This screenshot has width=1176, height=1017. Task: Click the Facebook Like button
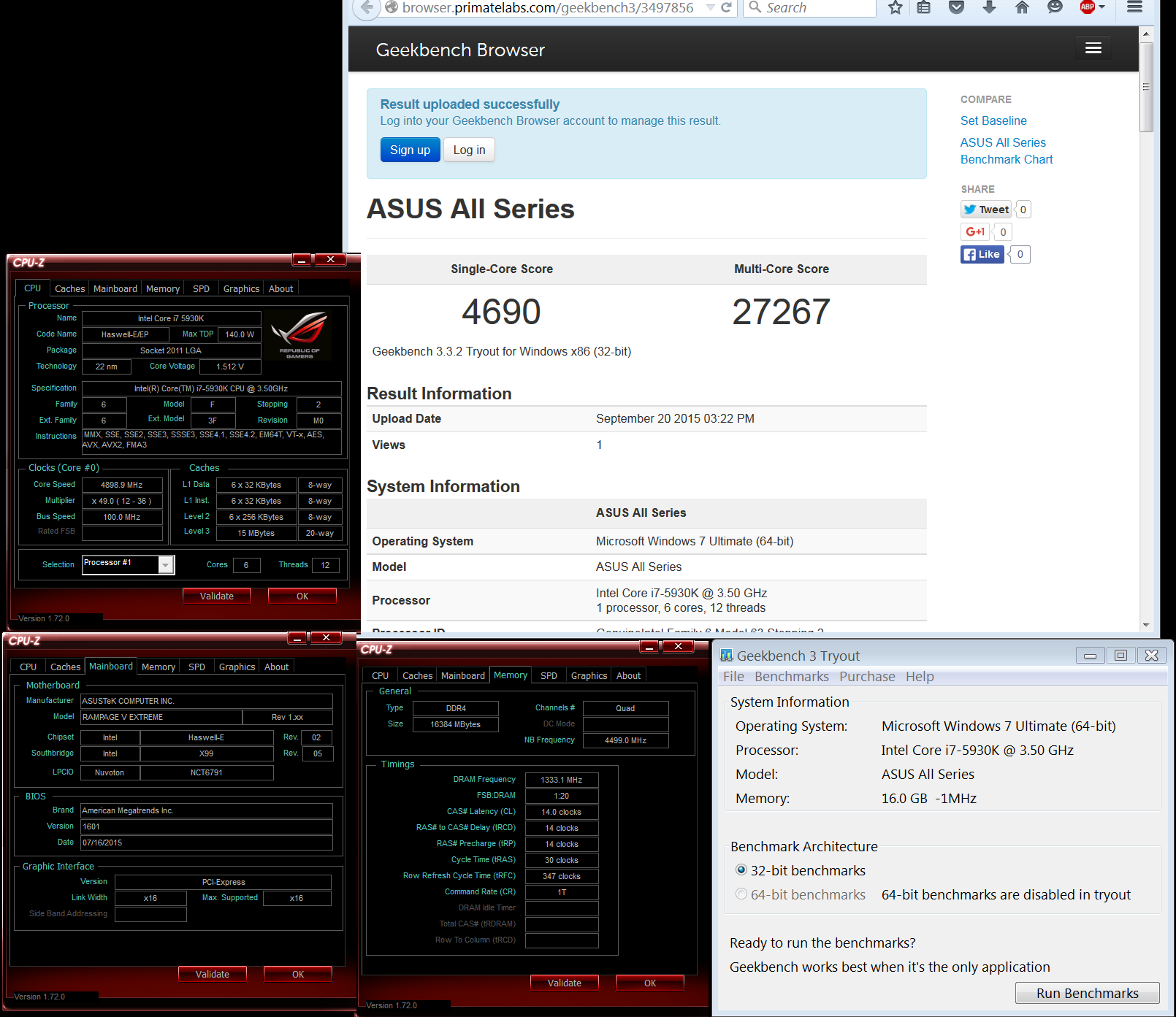click(982, 254)
